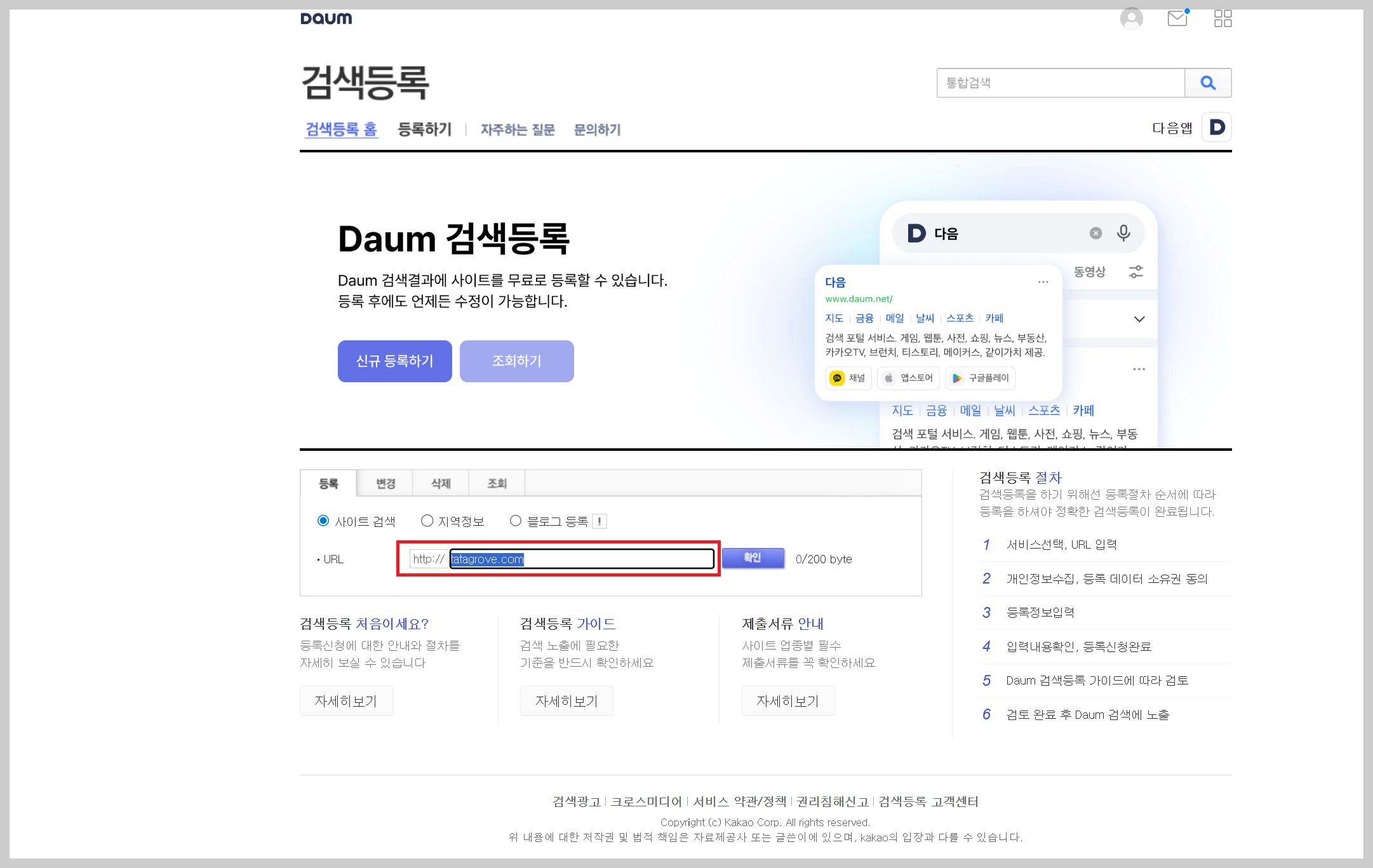Select the 지역정보 radio button
Image resolution: width=1373 pixels, height=868 pixels.
[x=427, y=521]
